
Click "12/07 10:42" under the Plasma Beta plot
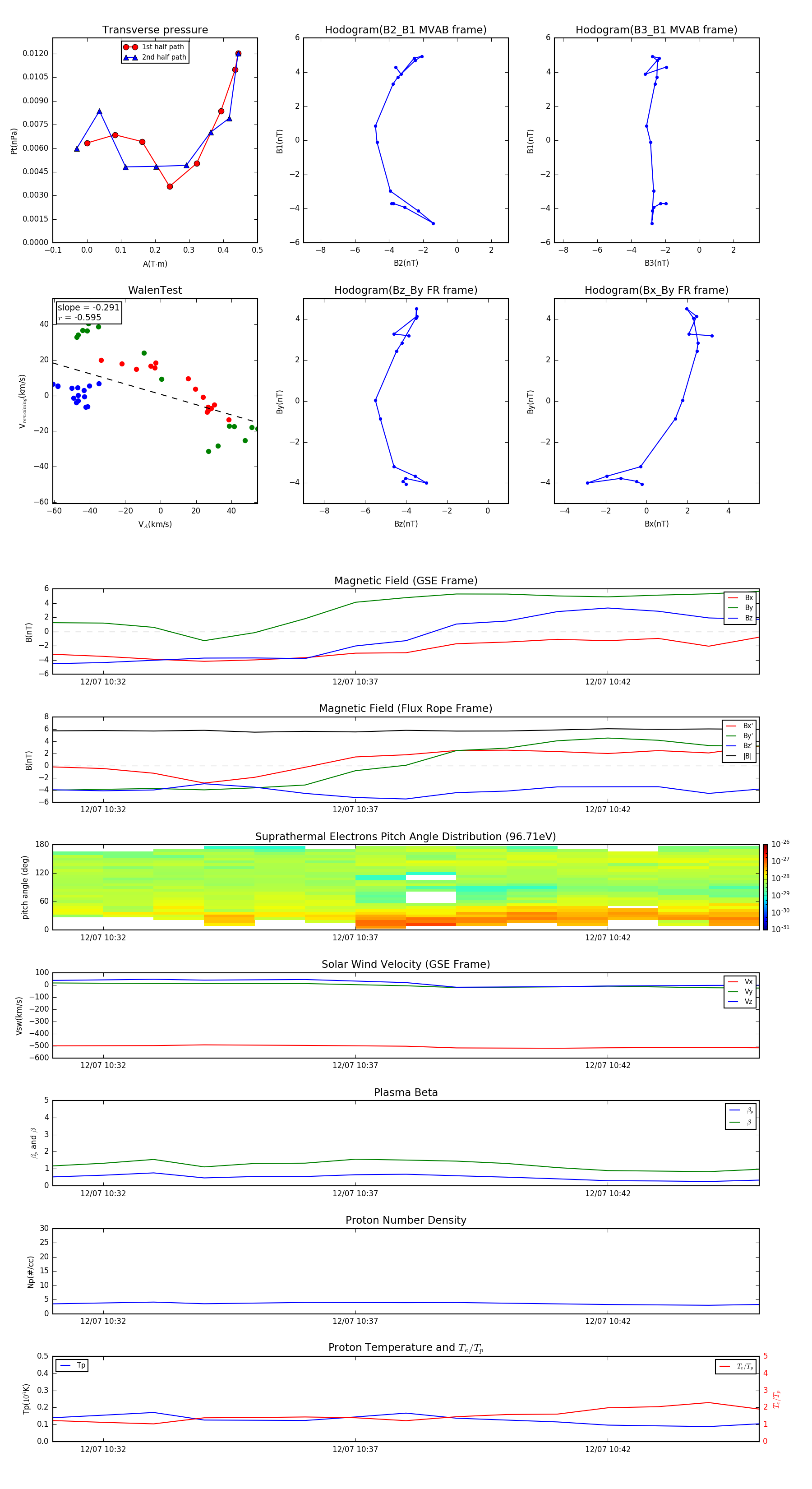607,1193
